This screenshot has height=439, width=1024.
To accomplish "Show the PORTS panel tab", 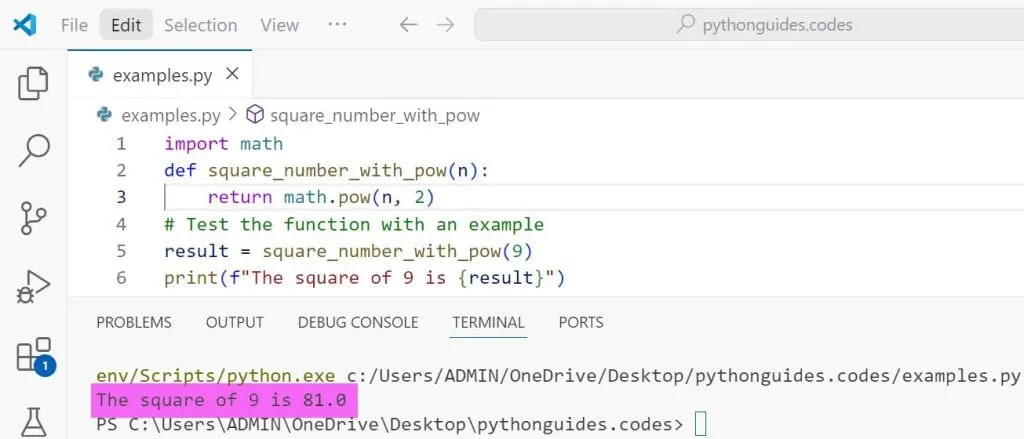I will click(581, 322).
